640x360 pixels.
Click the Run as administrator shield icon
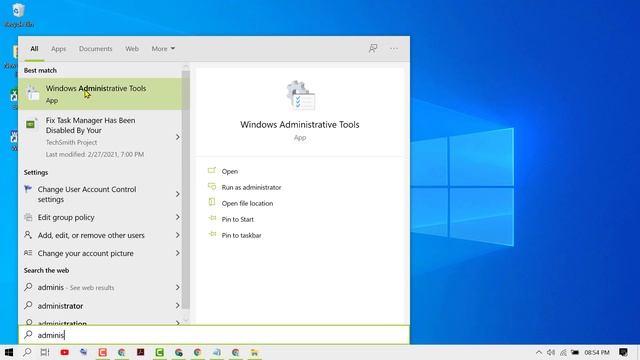coord(212,187)
